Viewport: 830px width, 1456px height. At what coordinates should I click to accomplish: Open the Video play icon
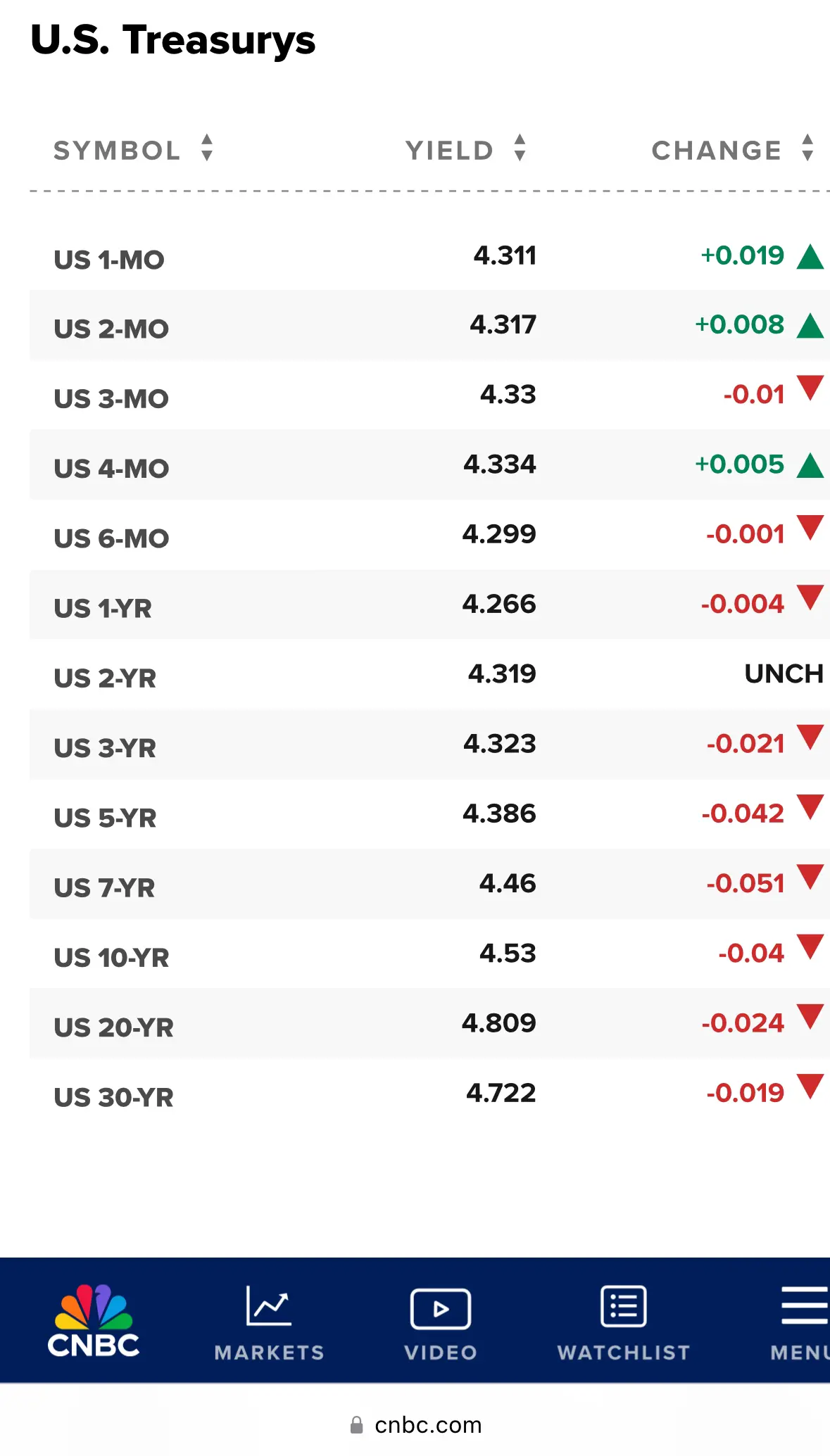pyautogui.click(x=441, y=1308)
